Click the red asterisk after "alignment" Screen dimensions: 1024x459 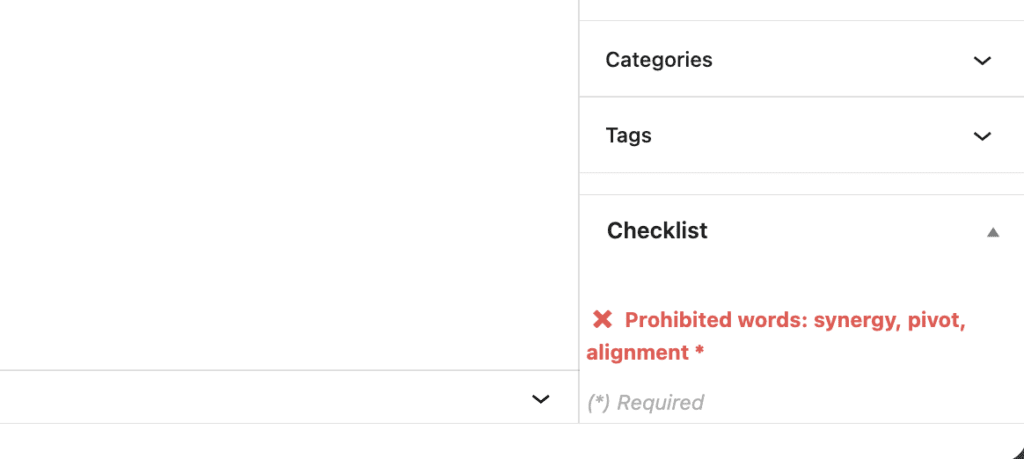[698, 353]
